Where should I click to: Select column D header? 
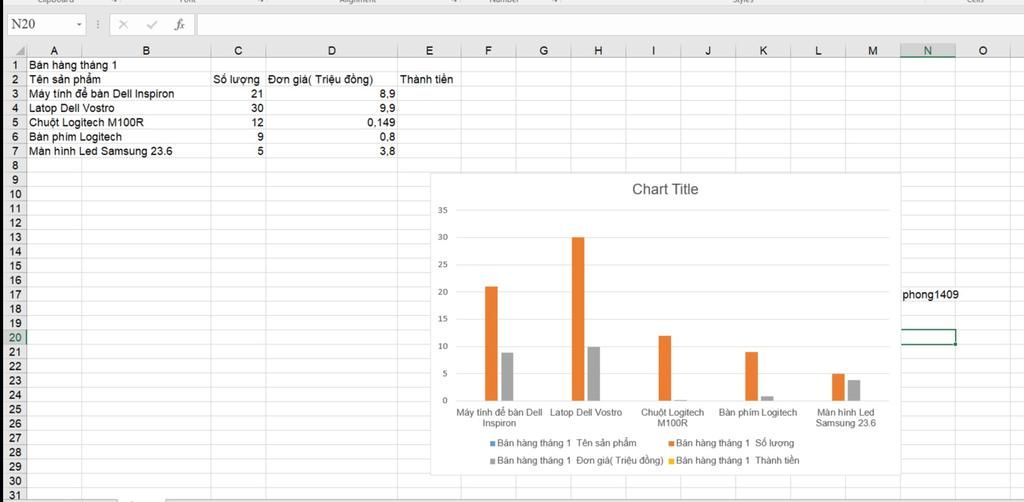click(332, 51)
